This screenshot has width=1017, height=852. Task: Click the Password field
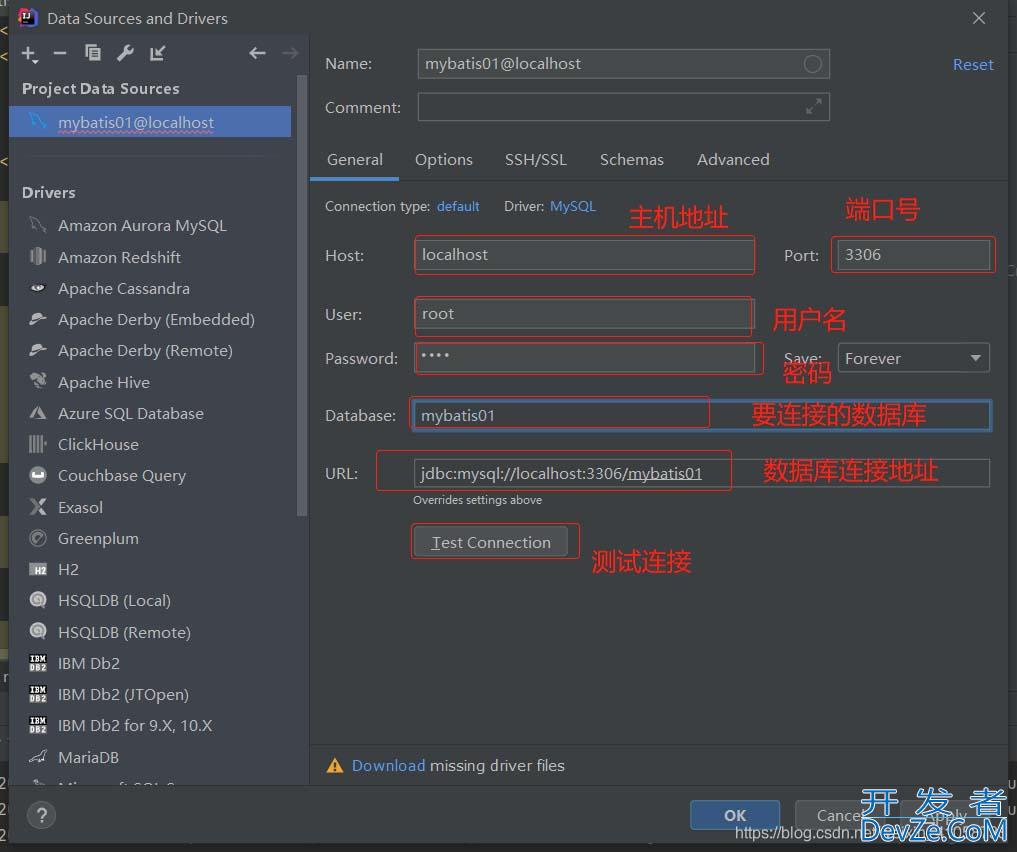584,358
